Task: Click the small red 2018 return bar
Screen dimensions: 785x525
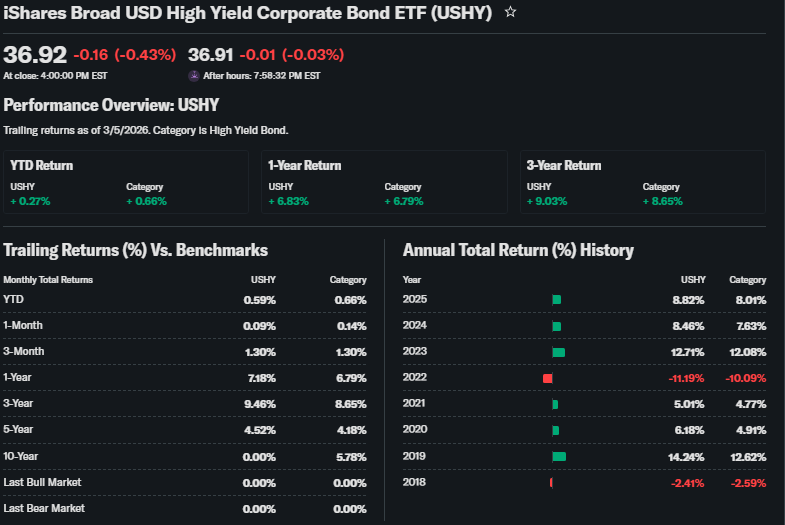Action: tap(551, 483)
